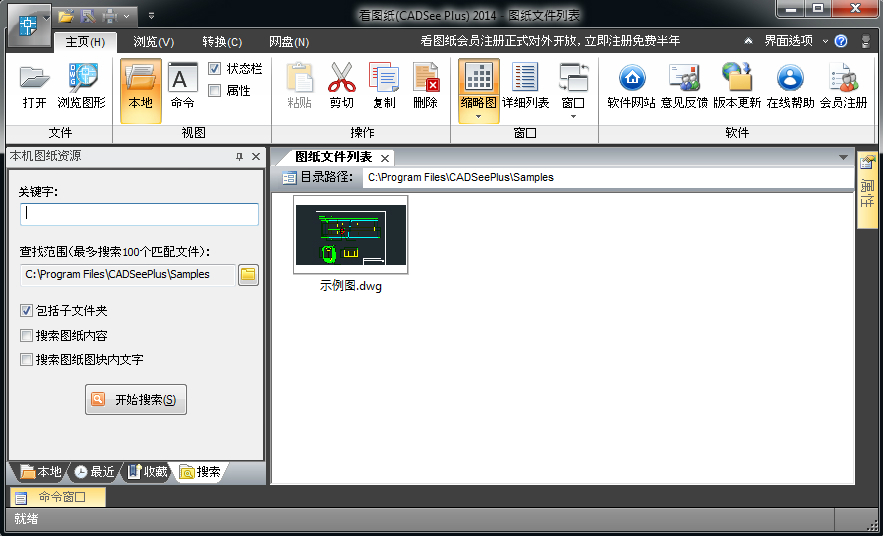Screen dimensions: 883x536
Task: Switch to the 浏览(V) ribbon tab
Action: point(153,42)
